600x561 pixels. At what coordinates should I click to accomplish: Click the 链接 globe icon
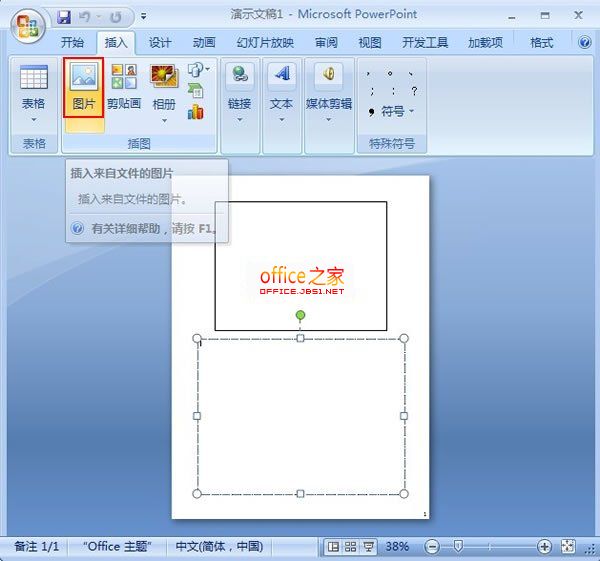coord(240,74)
